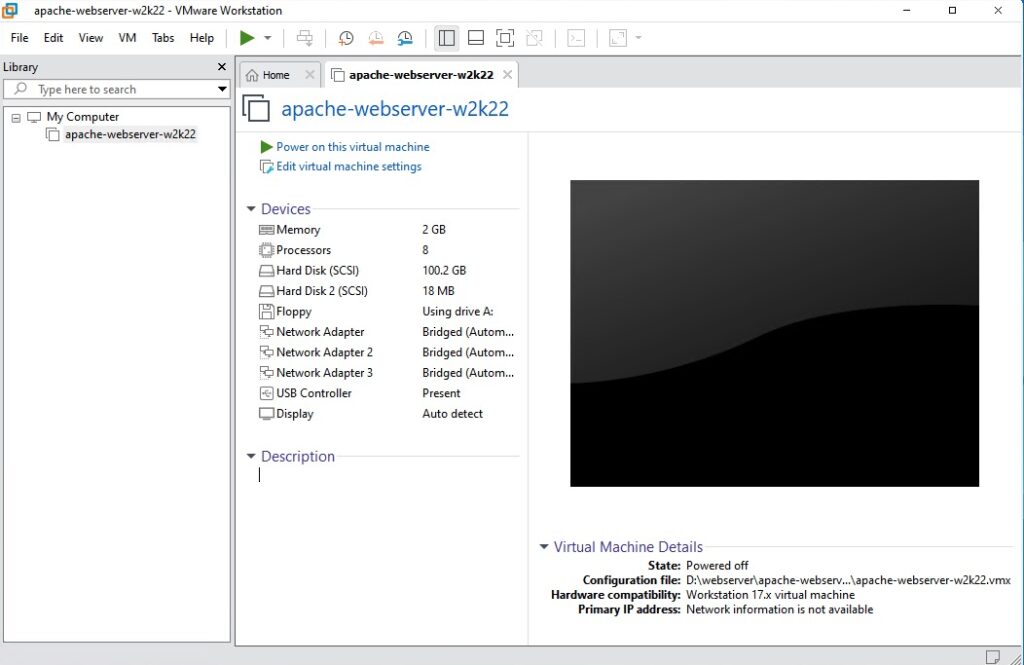Take a snapshot of this virtual machine
This screenshot has height=665, width=1024.
tap(345, 38)
